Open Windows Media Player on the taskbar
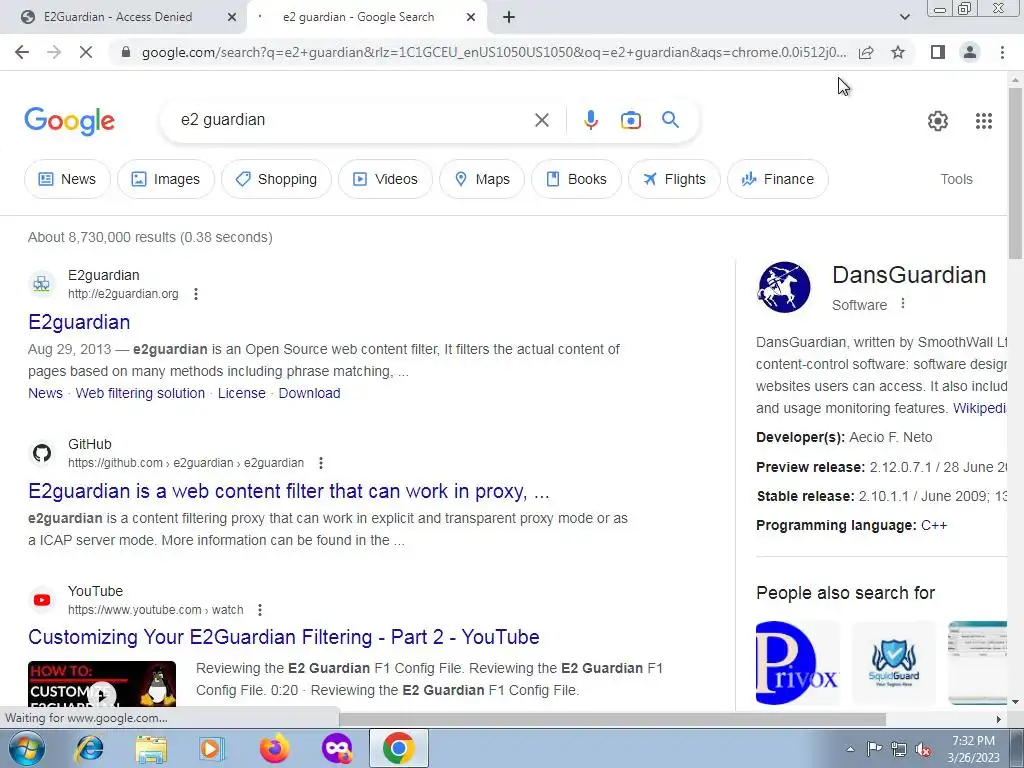Screen dimensions: 1024x768 point(212,748)
